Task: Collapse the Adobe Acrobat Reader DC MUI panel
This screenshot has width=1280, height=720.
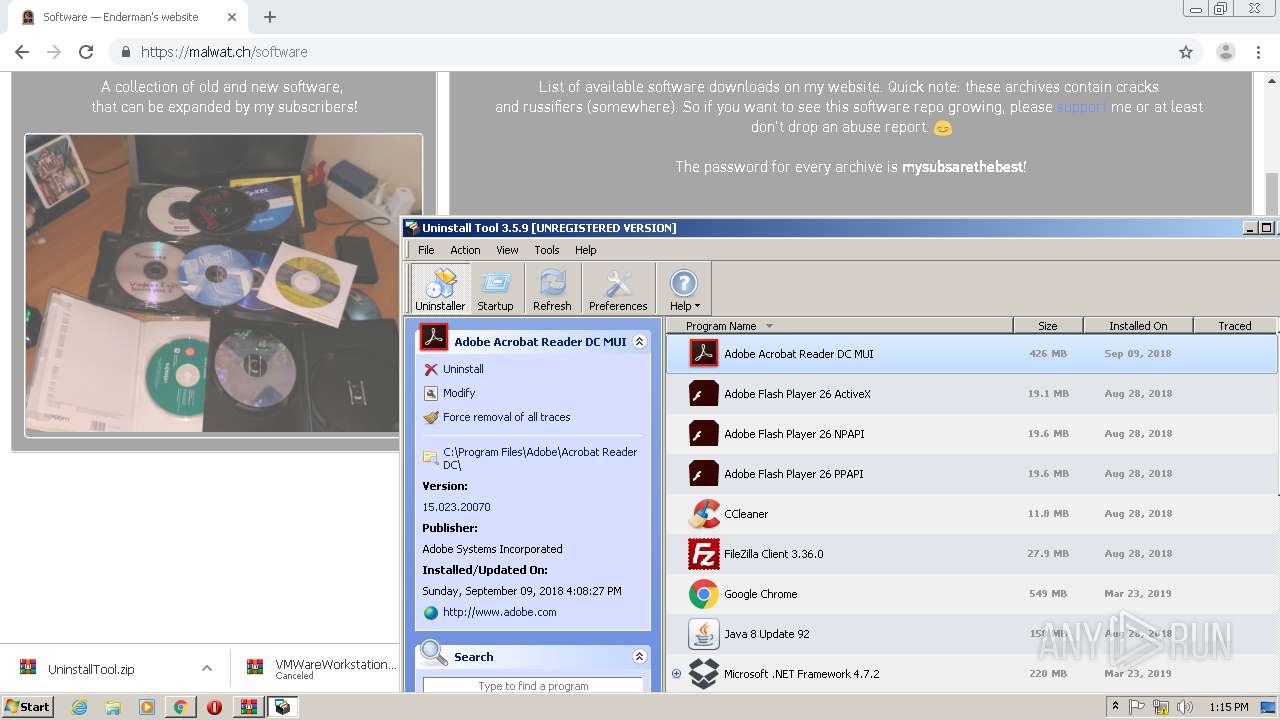Action: pyautogui.click(x=640, y=341)
